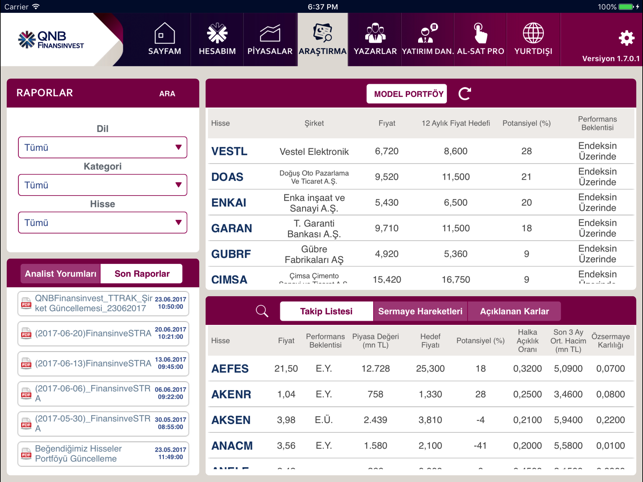Image resolution: width=643 pixels, height=482 pixels.
Task: Select the ARAŞTIRMA research tab
Action: 323,39
